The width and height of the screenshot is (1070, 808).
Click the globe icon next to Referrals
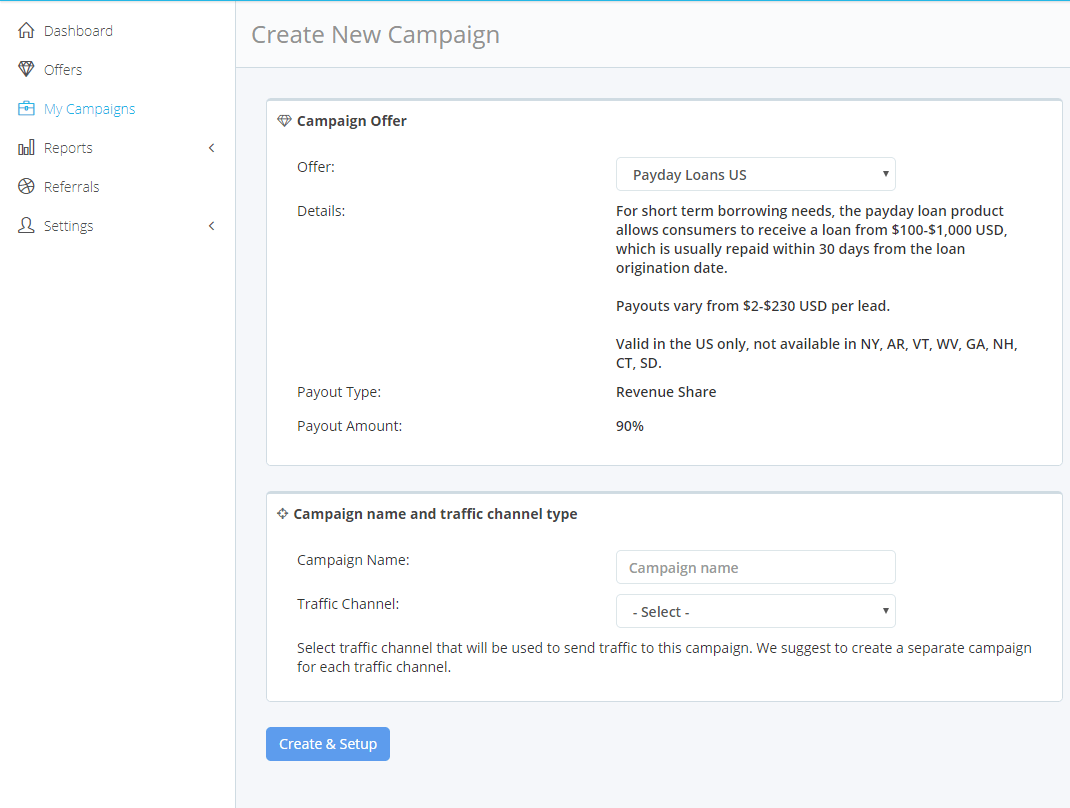[x=24, y=186]
